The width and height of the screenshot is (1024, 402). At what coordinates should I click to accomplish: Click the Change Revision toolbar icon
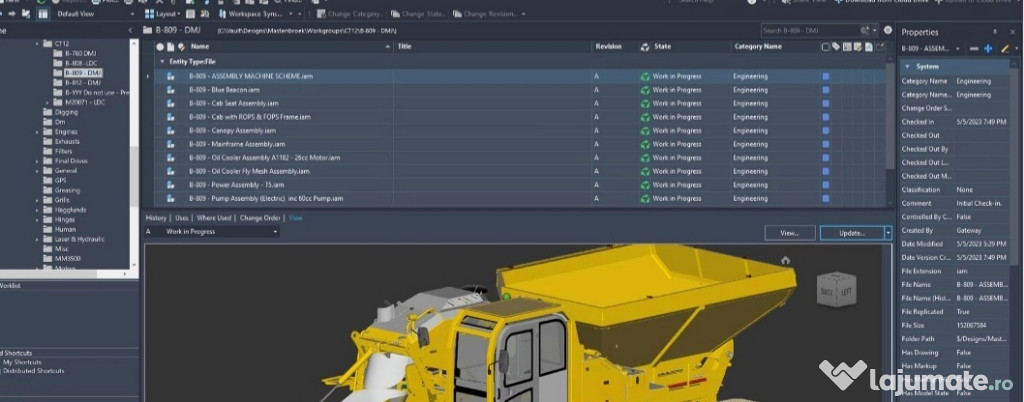tap(457, 14)
